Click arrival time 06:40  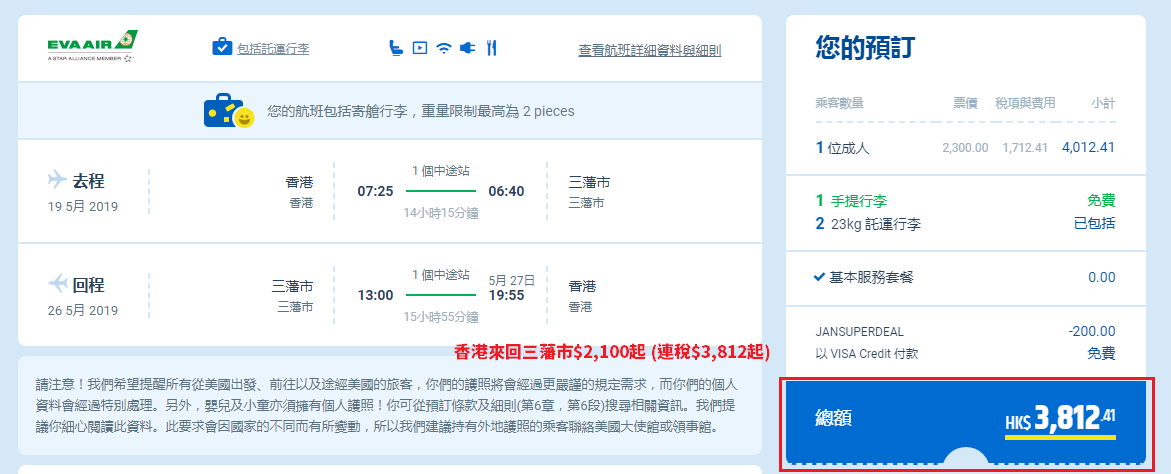click(506, 192)
